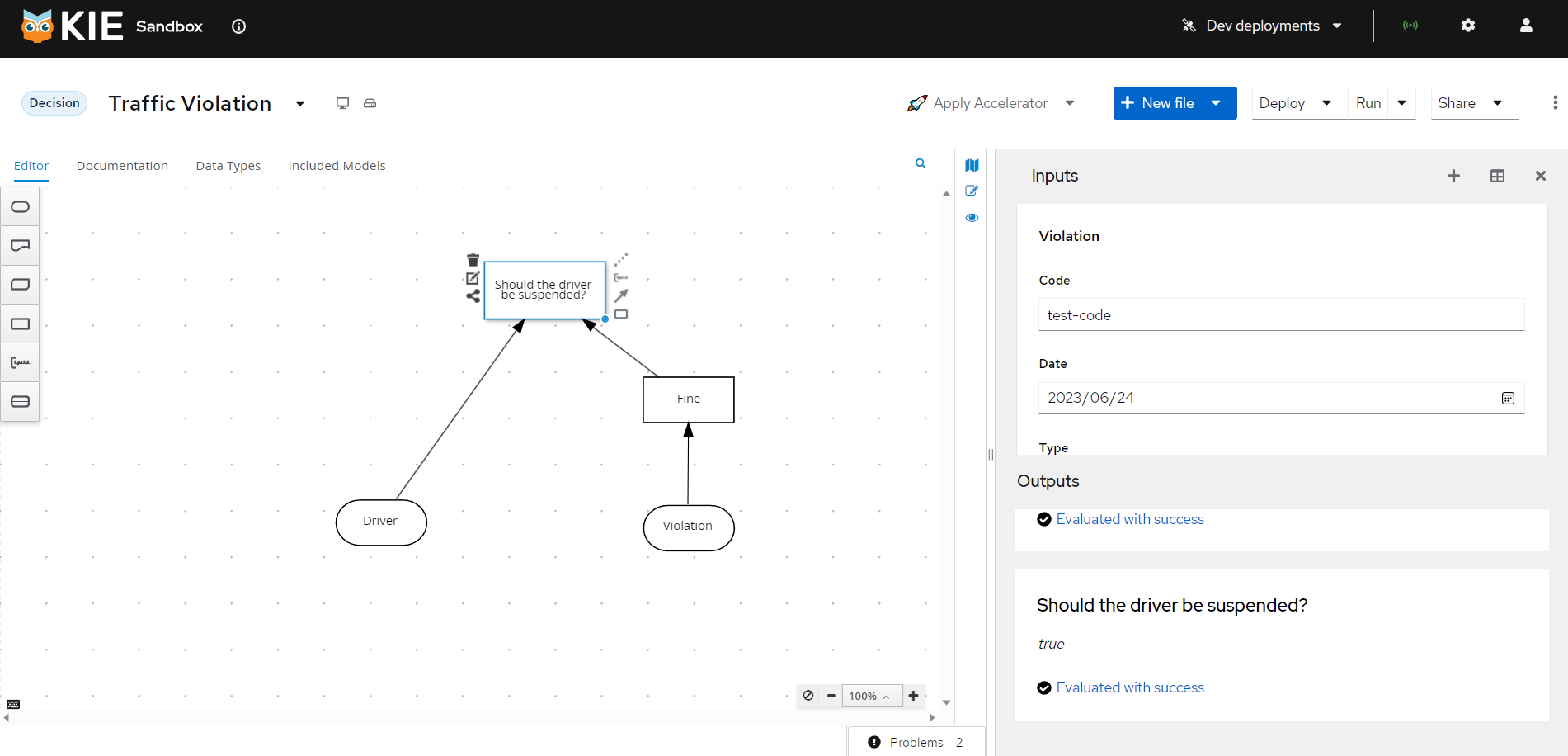Screen dimensions: 1568x756
Task: Add text annotation from selected node
Action: tap(621, 277)
